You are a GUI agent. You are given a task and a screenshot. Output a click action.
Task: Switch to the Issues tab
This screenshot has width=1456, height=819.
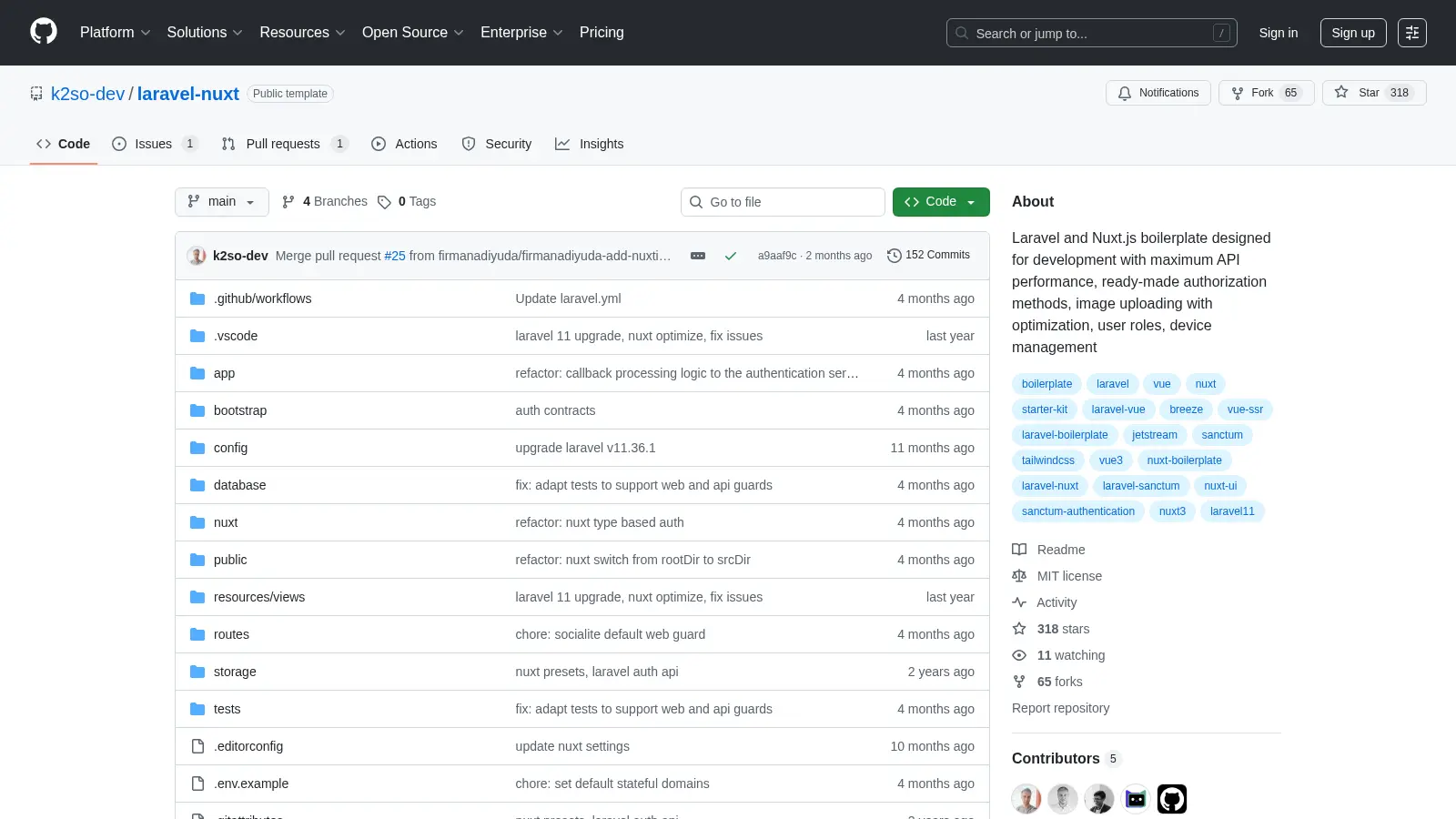coord(155,144)
